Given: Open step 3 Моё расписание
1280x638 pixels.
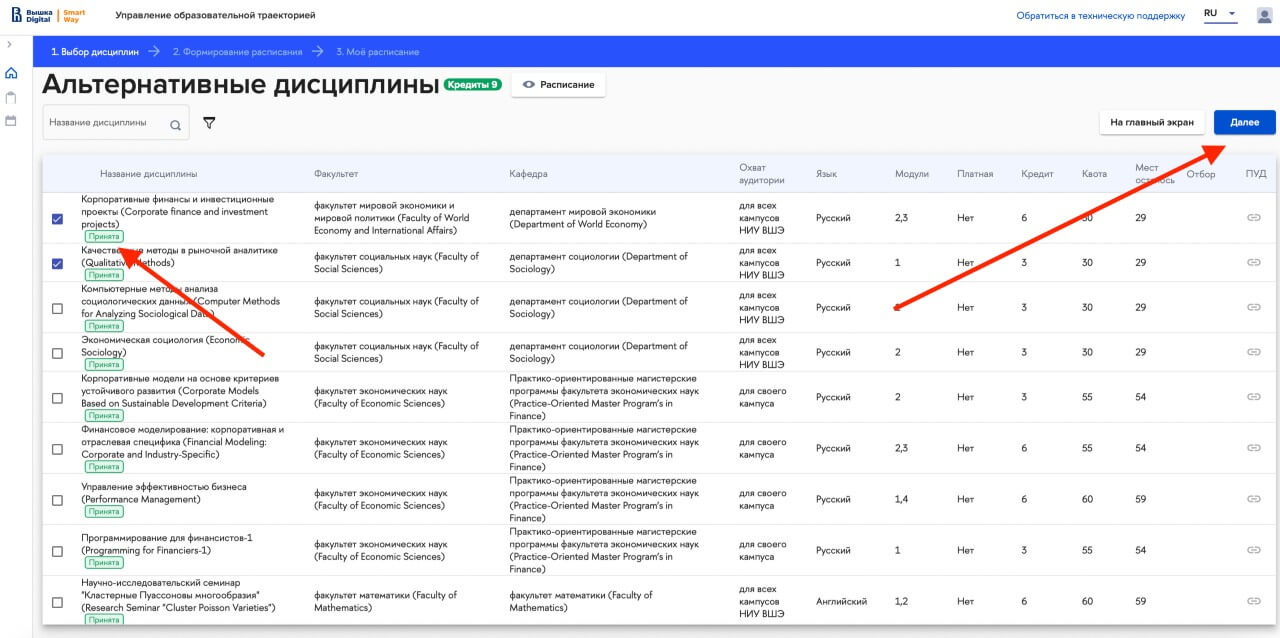Looking at the screenshot, I should tap(377, 52).
